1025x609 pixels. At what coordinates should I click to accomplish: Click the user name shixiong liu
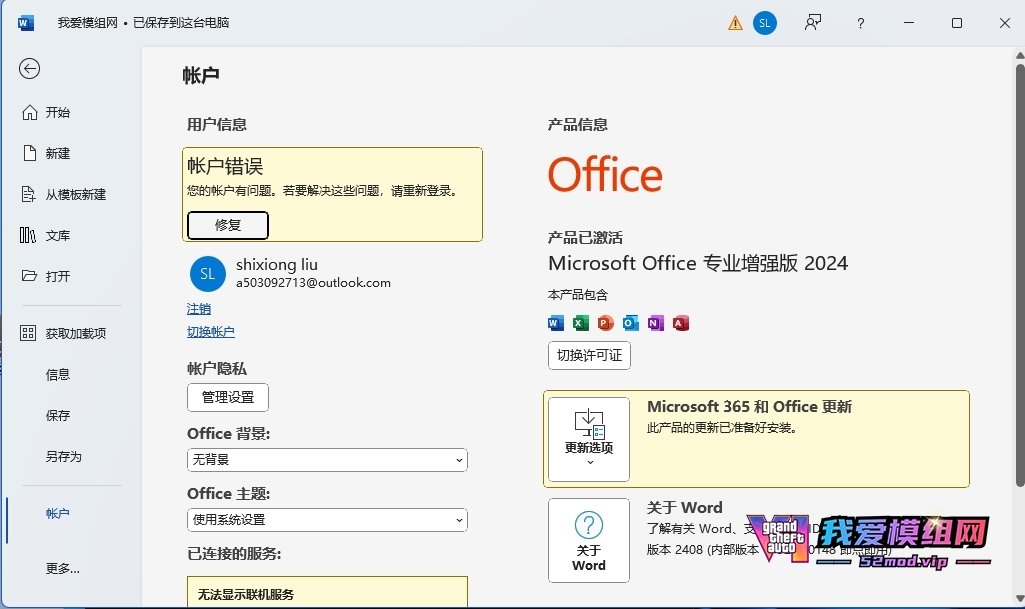277,265
